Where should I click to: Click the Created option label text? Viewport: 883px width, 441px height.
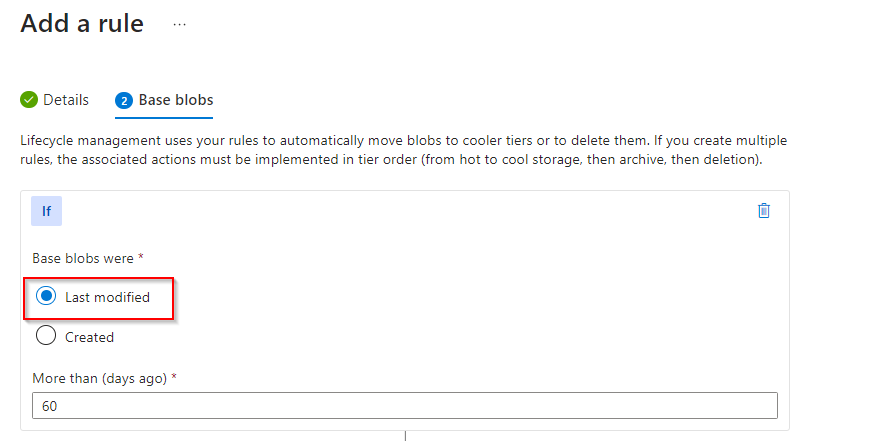click(89, 337)
